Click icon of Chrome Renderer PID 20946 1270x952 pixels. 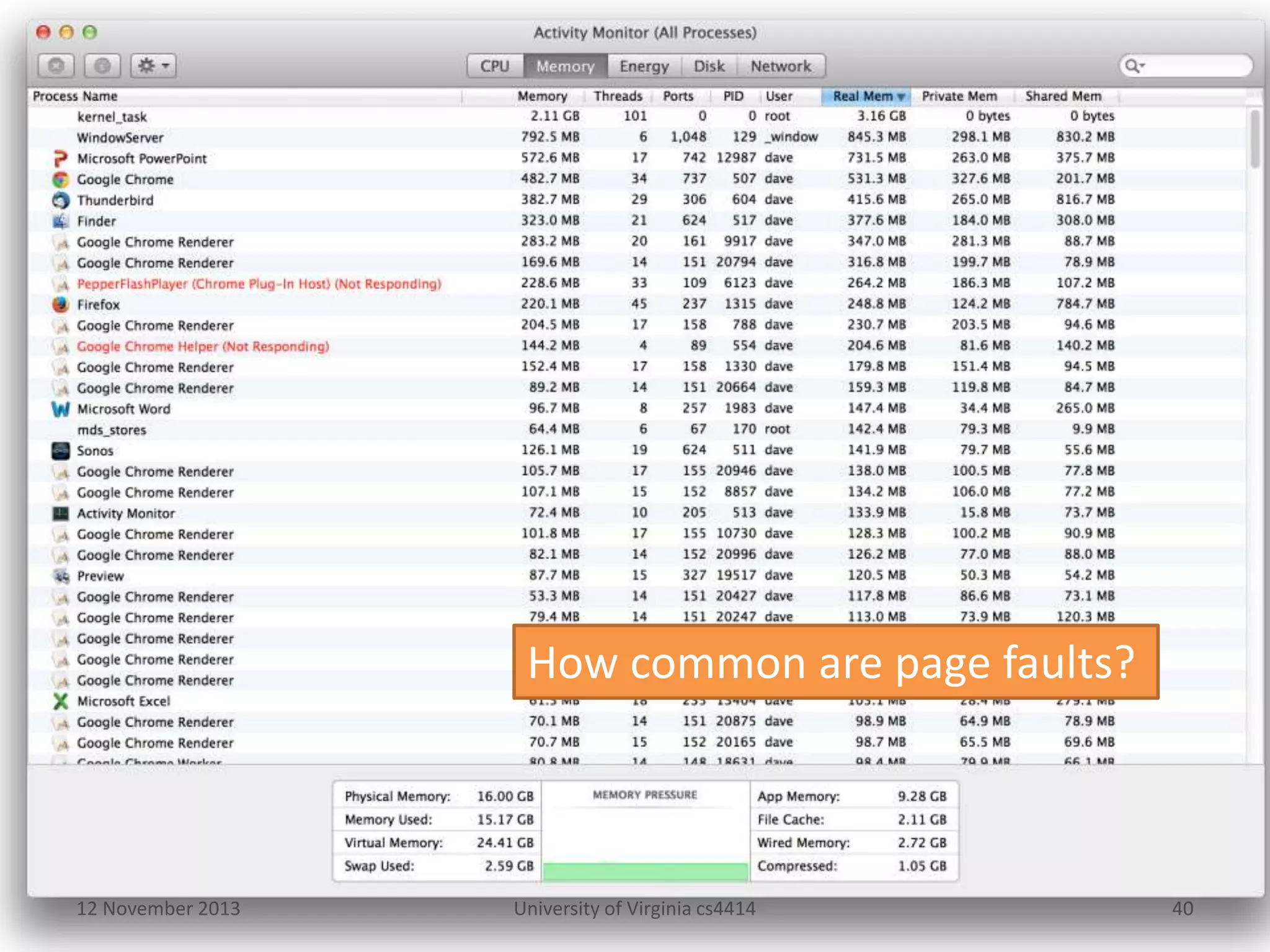[61, 472]
